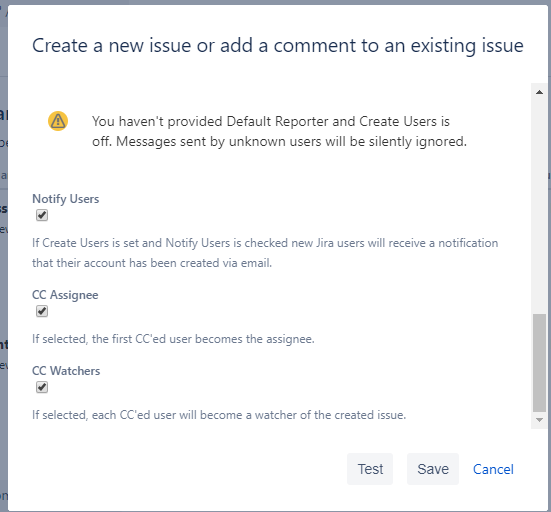Click the Notify Users help description

[265, 253]
